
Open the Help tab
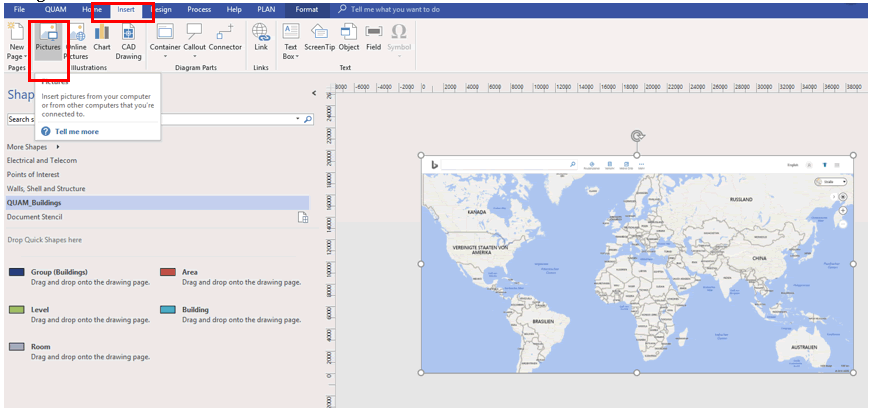tap(234, 9)
